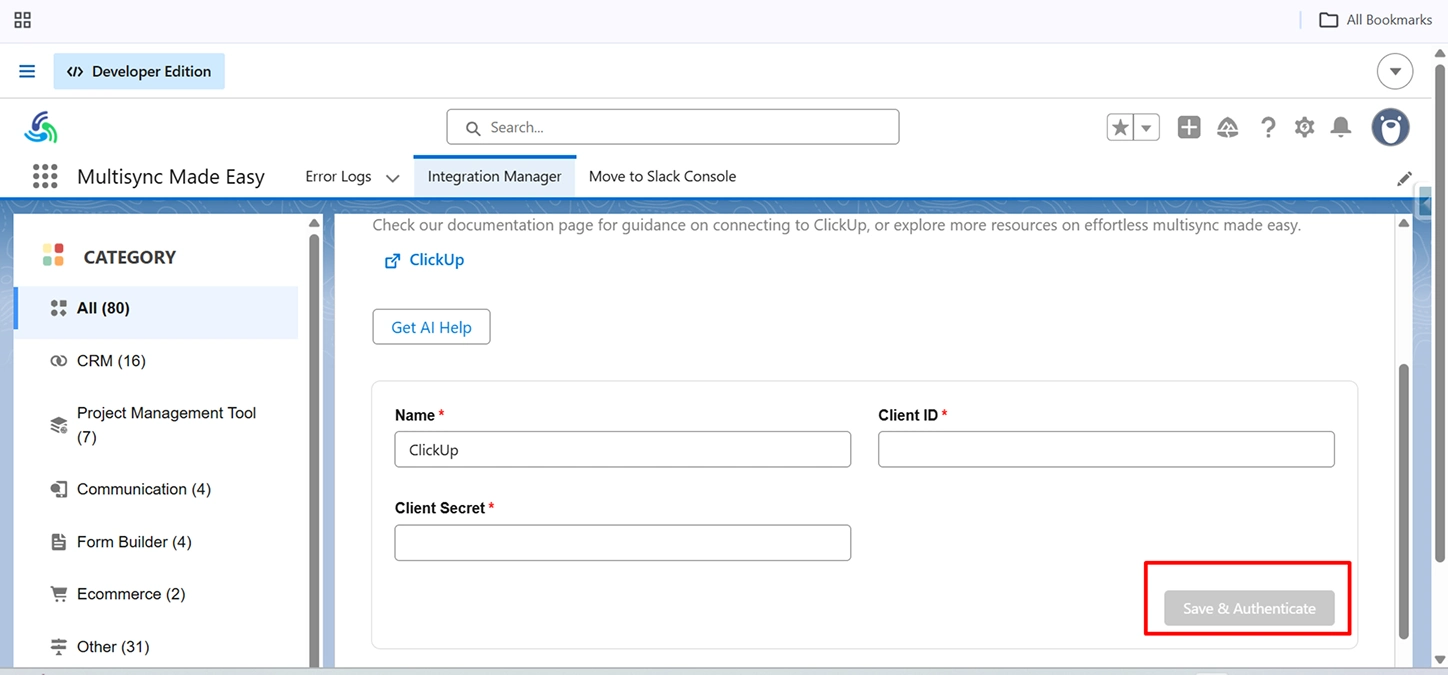The height and width of the screenshot is (675, 1448).
Task: Open the App Launcher dots grid
Action: [x=45, y=177]
